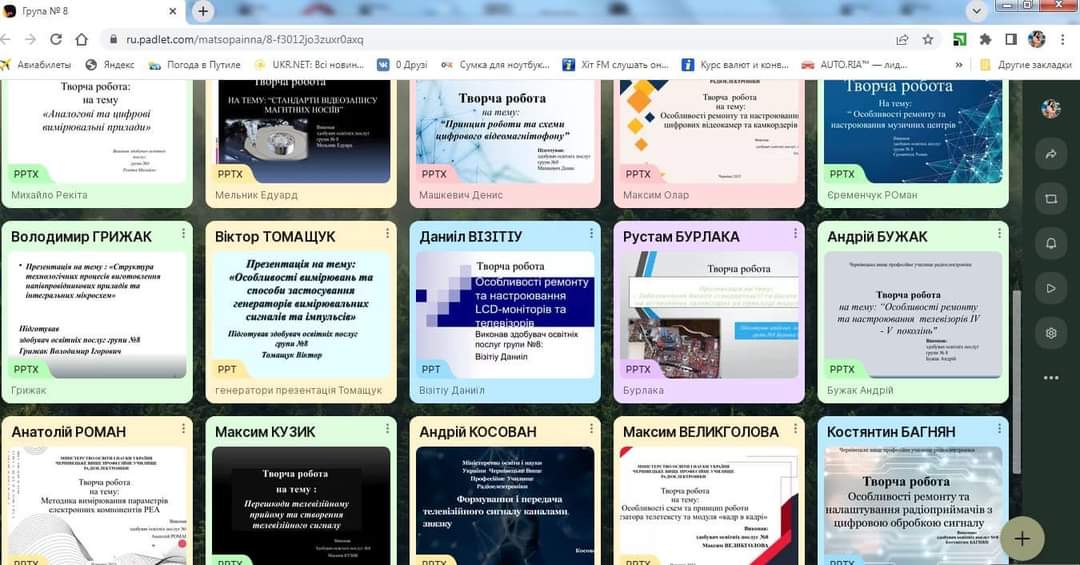Open Другие закладки folder

pyautogui.click(x=1026, y=65)
